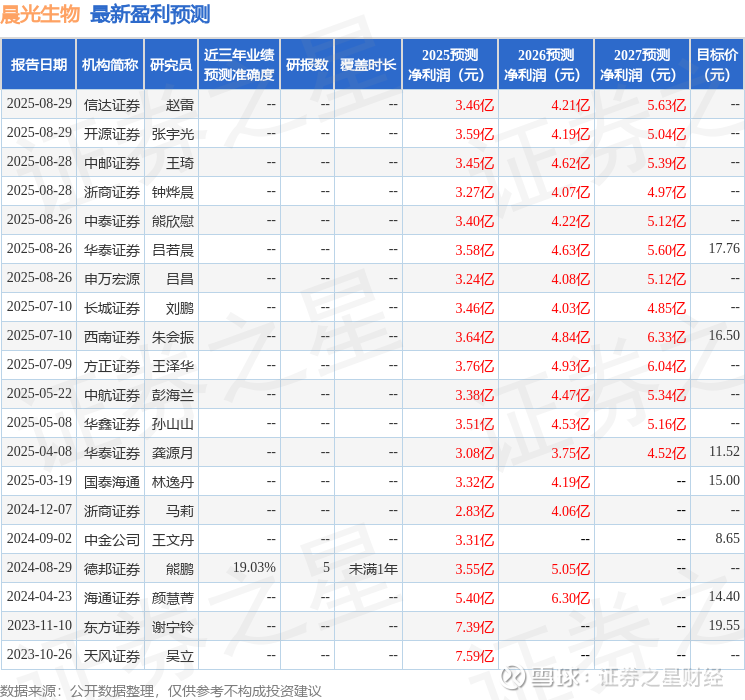Click researcher 龚源月

click(x=173, y=453)
